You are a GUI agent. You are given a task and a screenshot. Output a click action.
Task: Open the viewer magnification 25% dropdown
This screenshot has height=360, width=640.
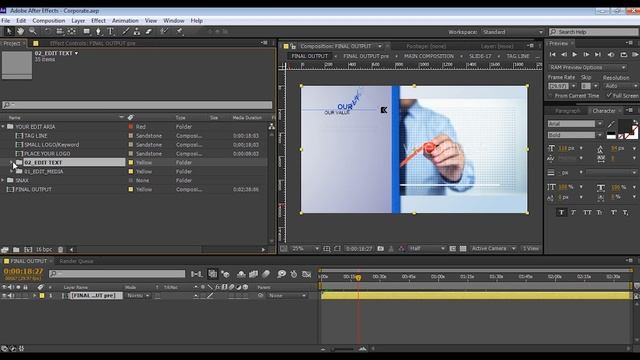coord(305,248)
